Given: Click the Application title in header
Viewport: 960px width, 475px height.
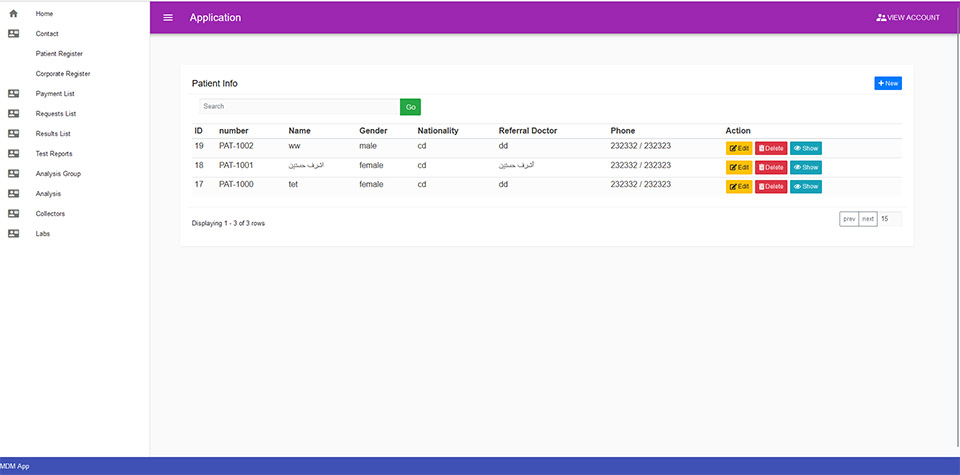Looking at the screenshot, I should point(216,18).
